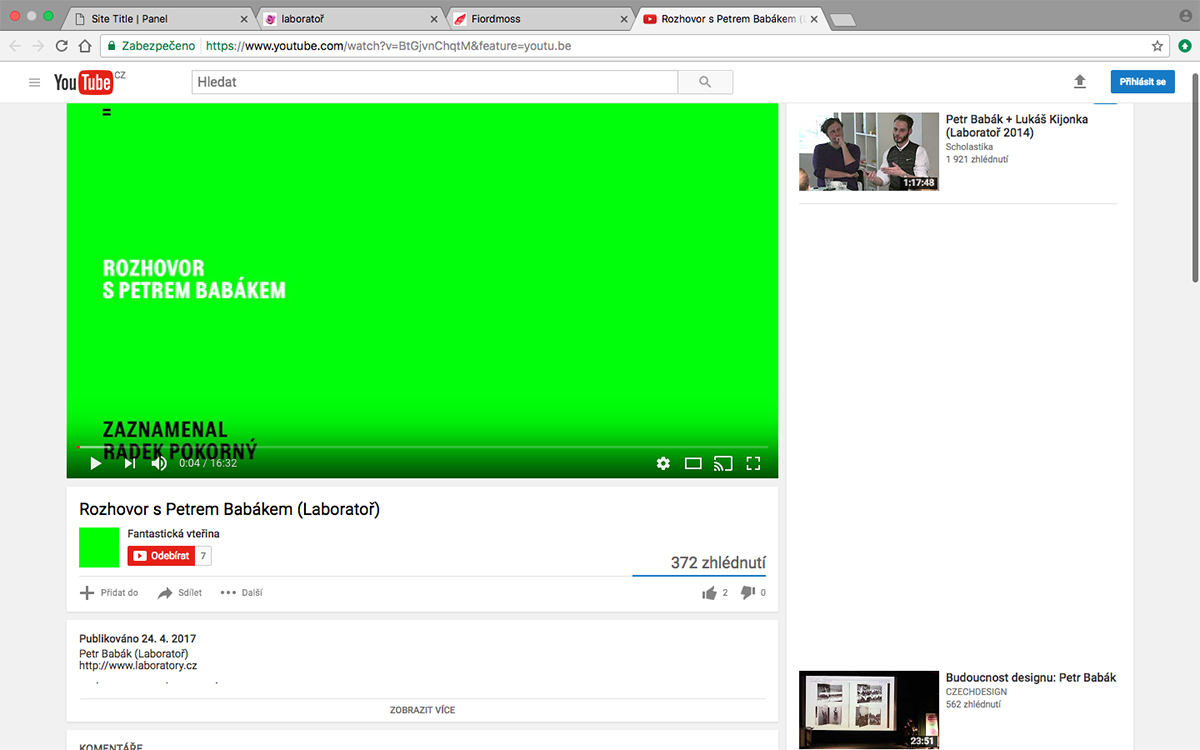Open the green browser extension icon
Screen dimensions: 1200x750
click(1185, 46)
